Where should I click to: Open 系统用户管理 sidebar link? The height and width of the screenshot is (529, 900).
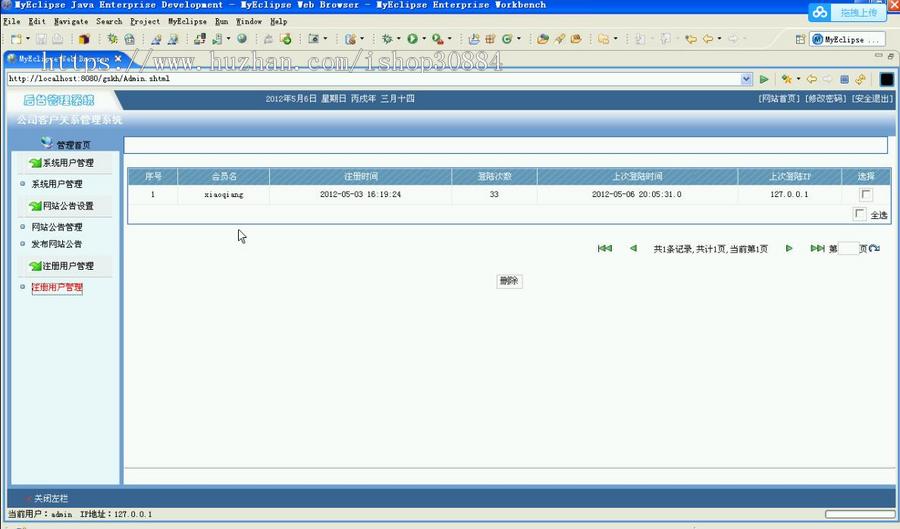point(57,184)
